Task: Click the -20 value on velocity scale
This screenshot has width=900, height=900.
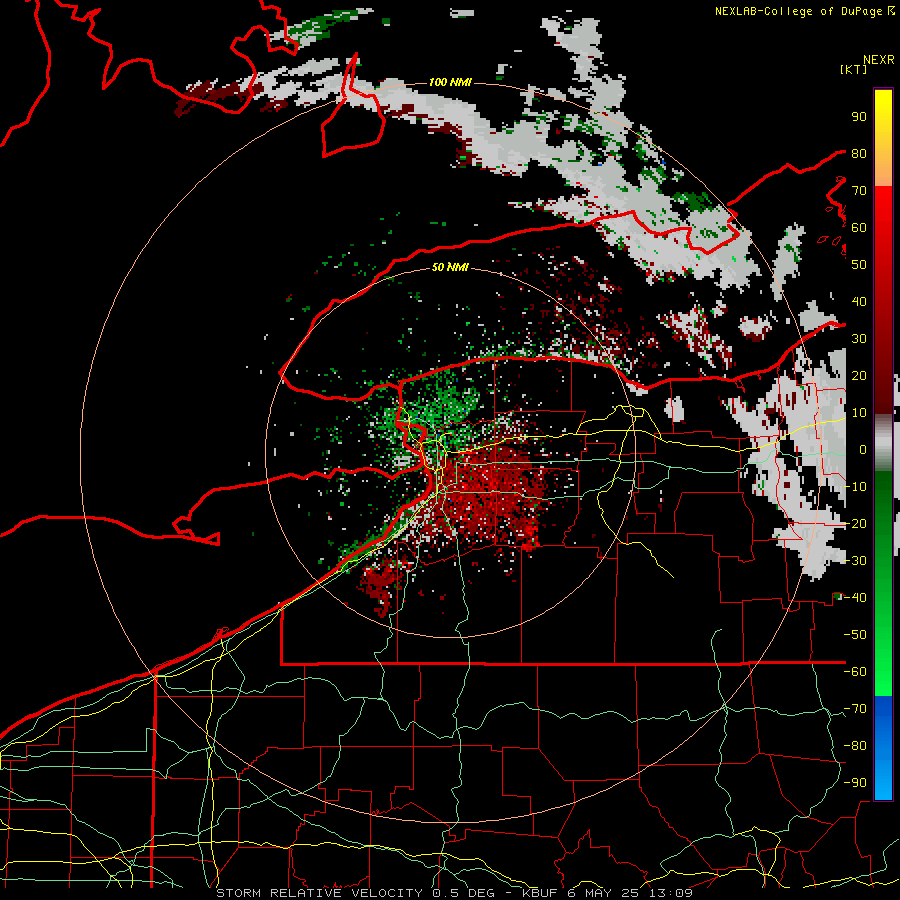Action: tap(855, 523)
